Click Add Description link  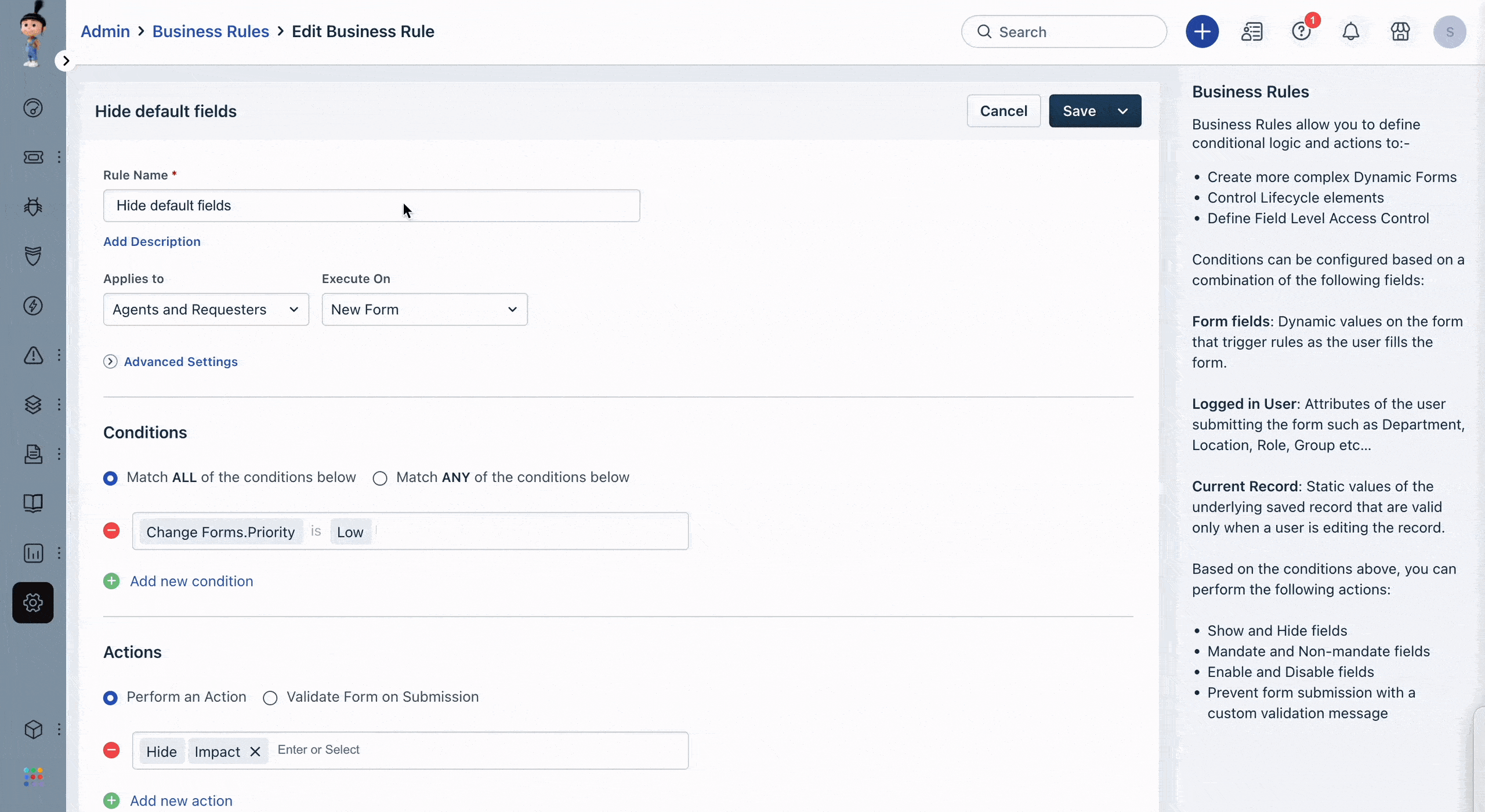(x=151, y=241)
